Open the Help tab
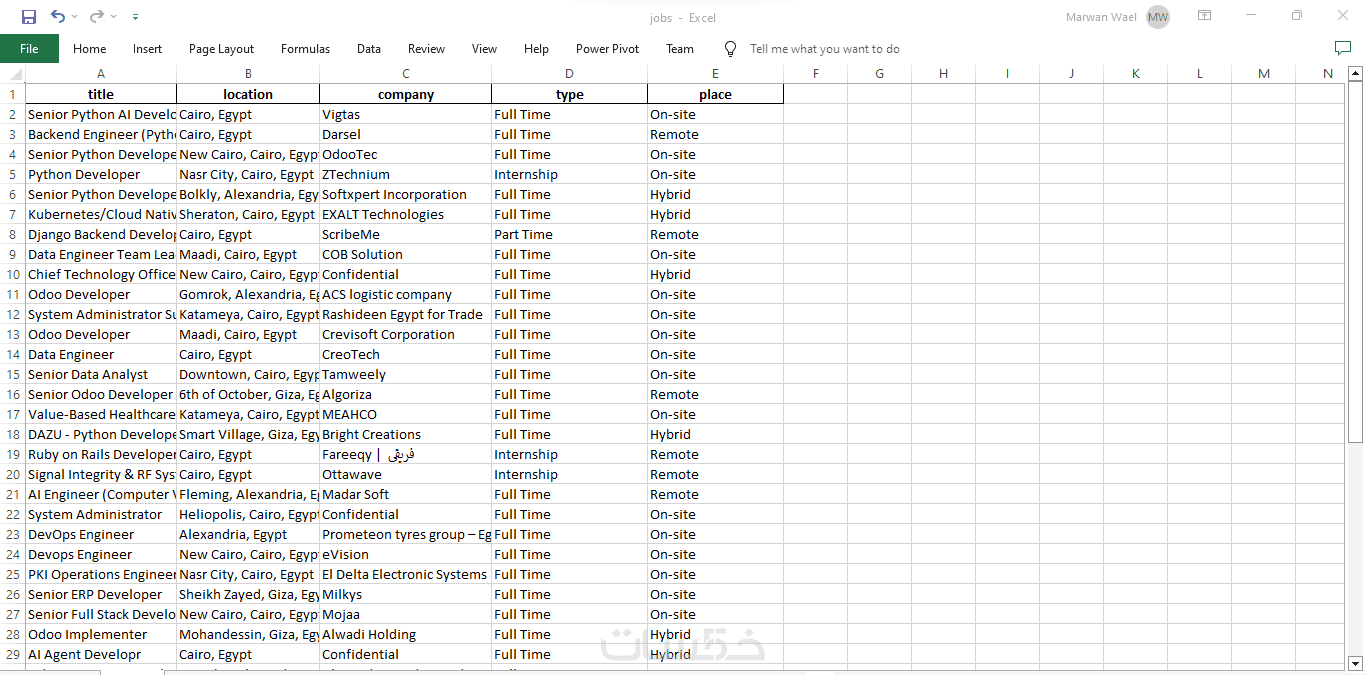Screen dimensions: 1366x675 (536, 48)
